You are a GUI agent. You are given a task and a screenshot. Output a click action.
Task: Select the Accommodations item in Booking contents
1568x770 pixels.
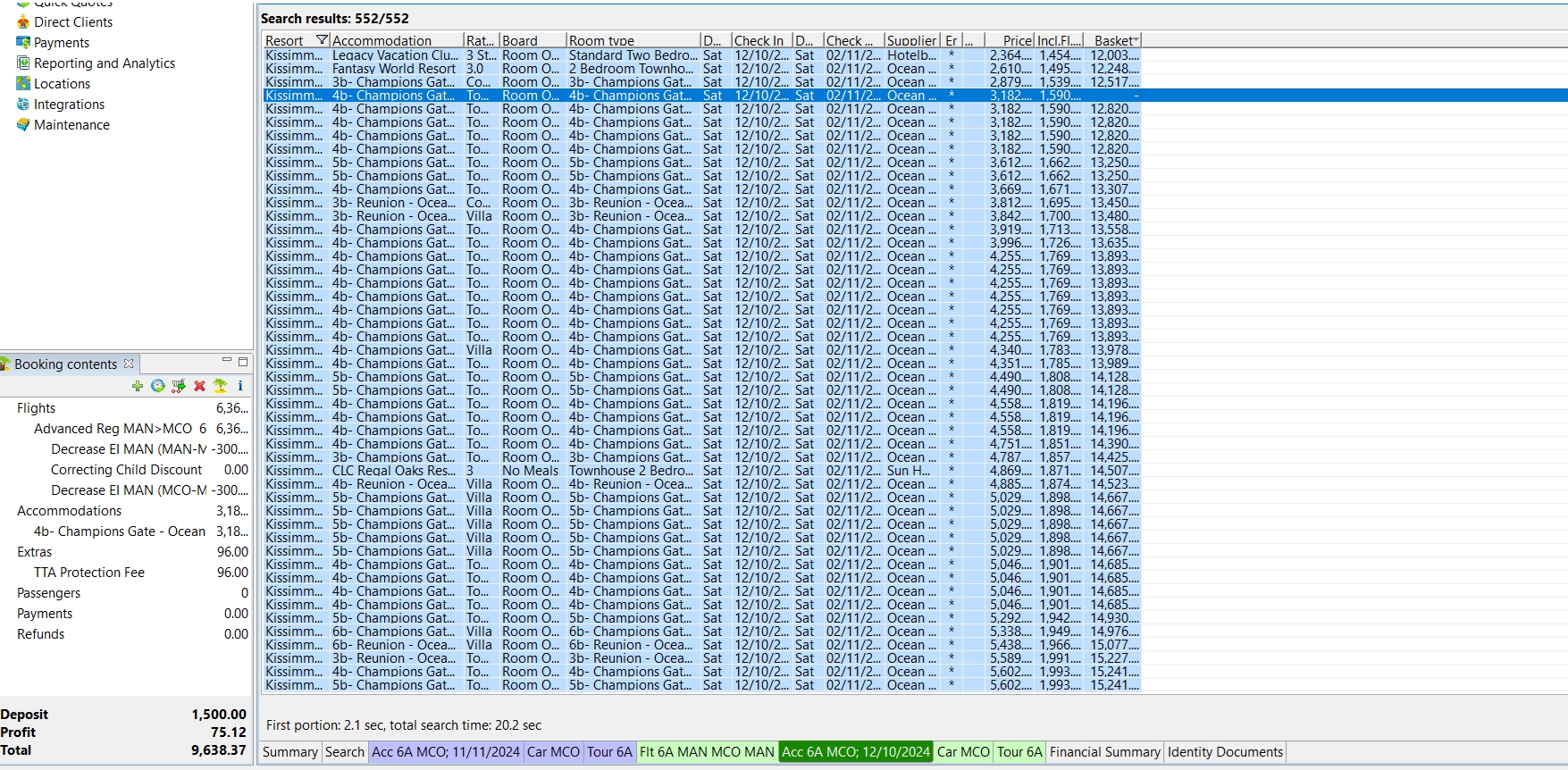[70, 511]
